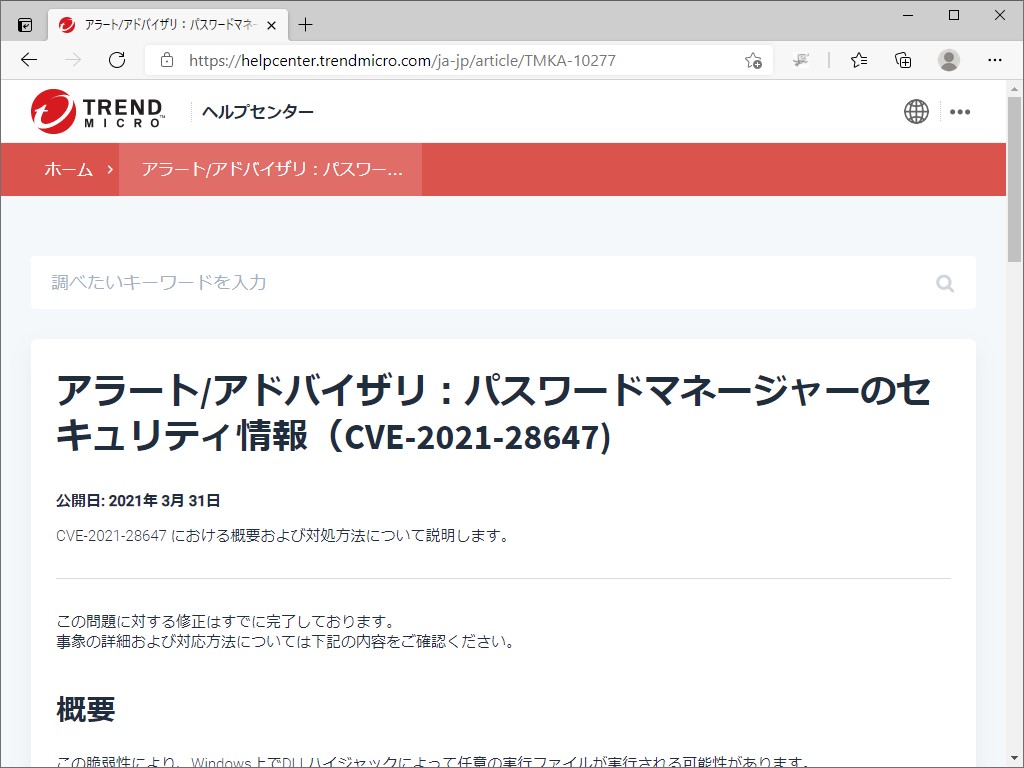Viewport: 1024px width, 768px height.
Task: Reload the page with the refresh icon
Action: tap(117, 60)
